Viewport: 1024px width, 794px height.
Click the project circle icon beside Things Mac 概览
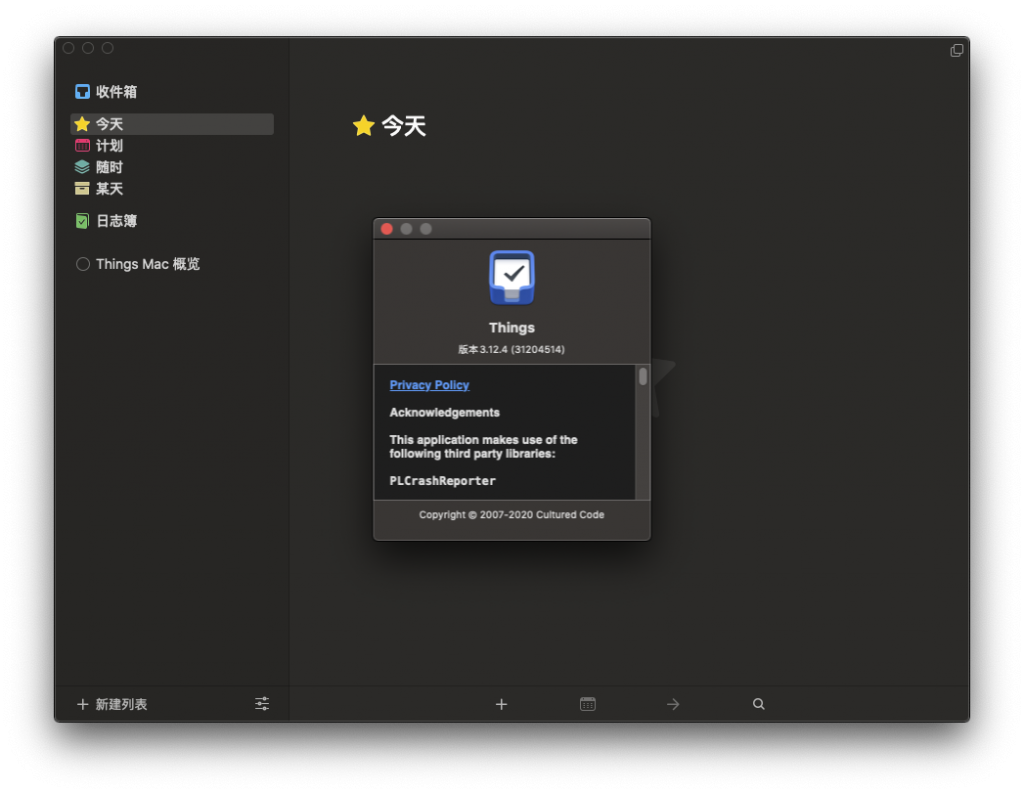click(82, 264)
